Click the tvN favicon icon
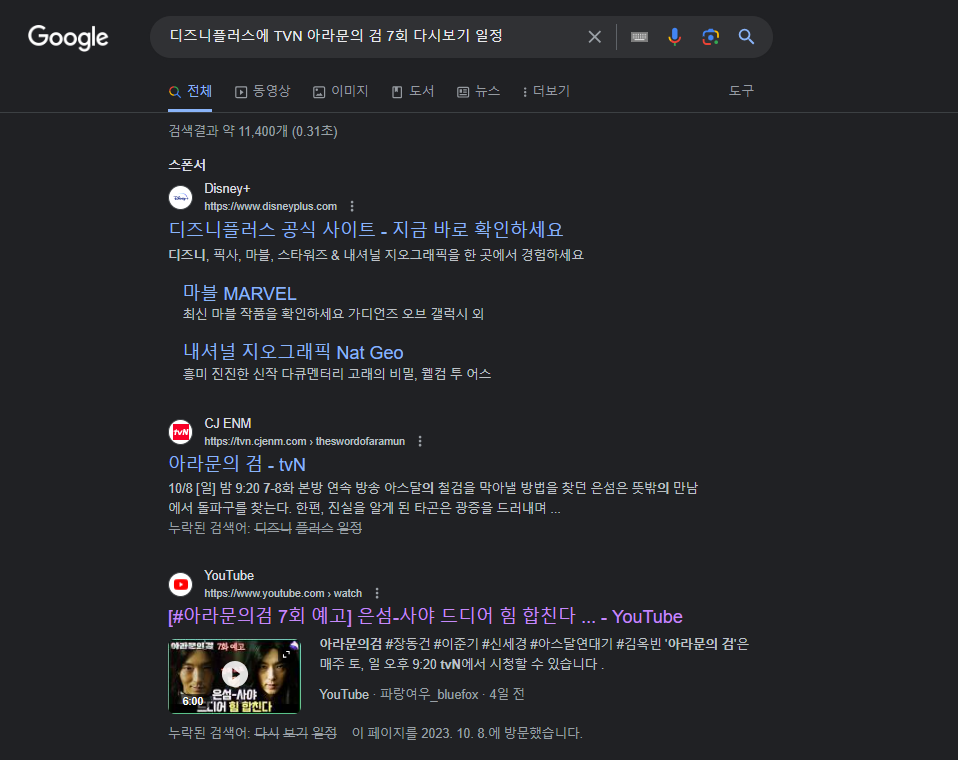Image resolution: width=958 pixels, height=760 pixels. (x=180, y=432)
